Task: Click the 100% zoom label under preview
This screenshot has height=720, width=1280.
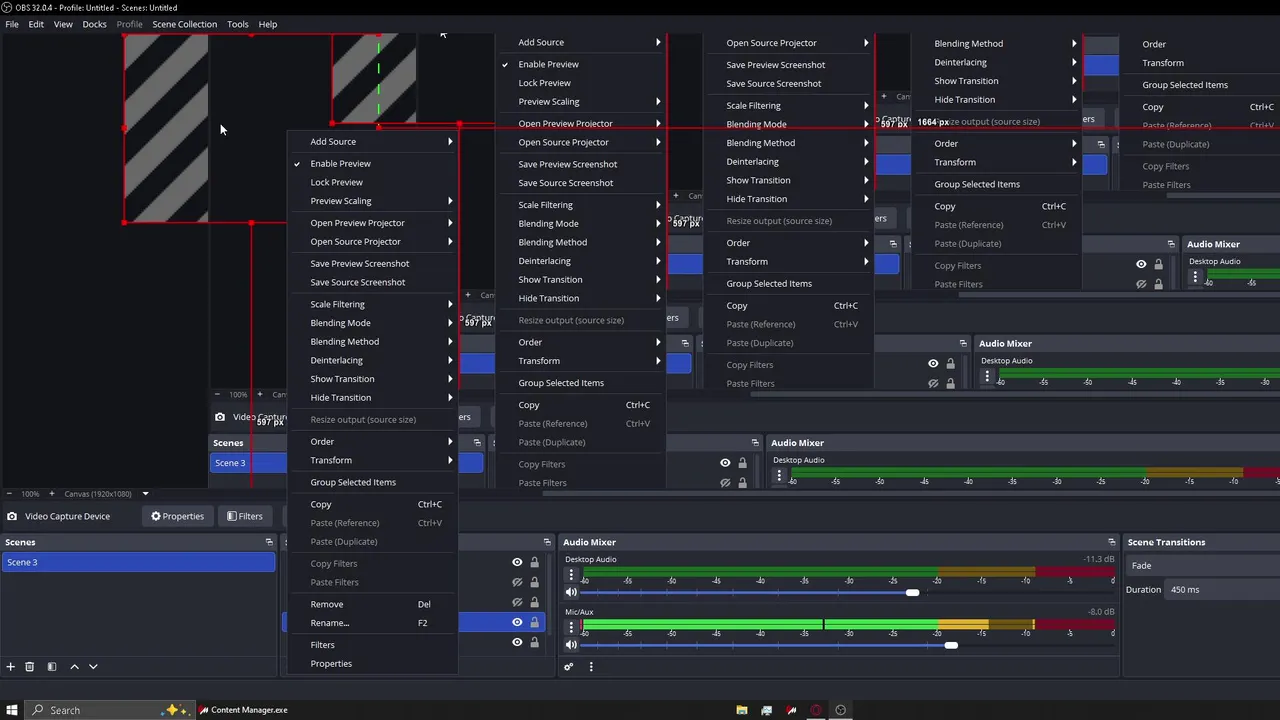Action: 31,494
